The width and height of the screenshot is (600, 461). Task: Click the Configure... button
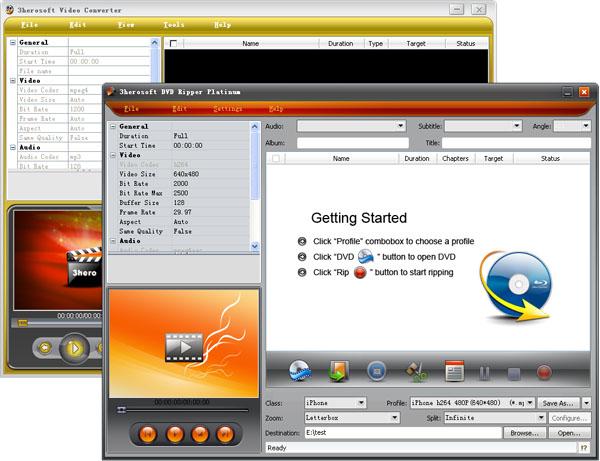click(569, 418)
